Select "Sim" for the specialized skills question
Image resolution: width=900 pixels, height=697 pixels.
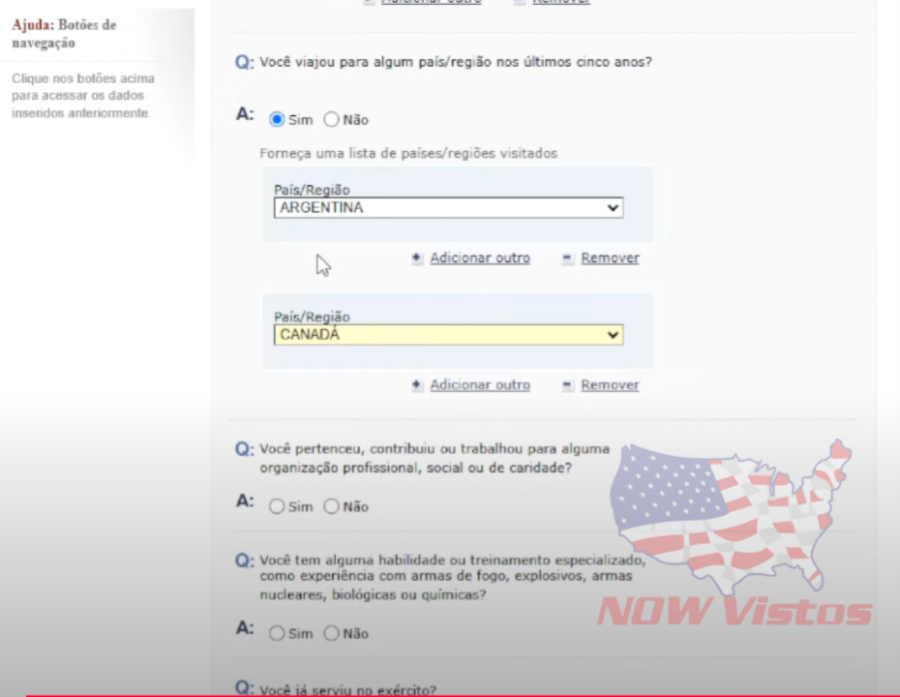[x=276, y=633]
